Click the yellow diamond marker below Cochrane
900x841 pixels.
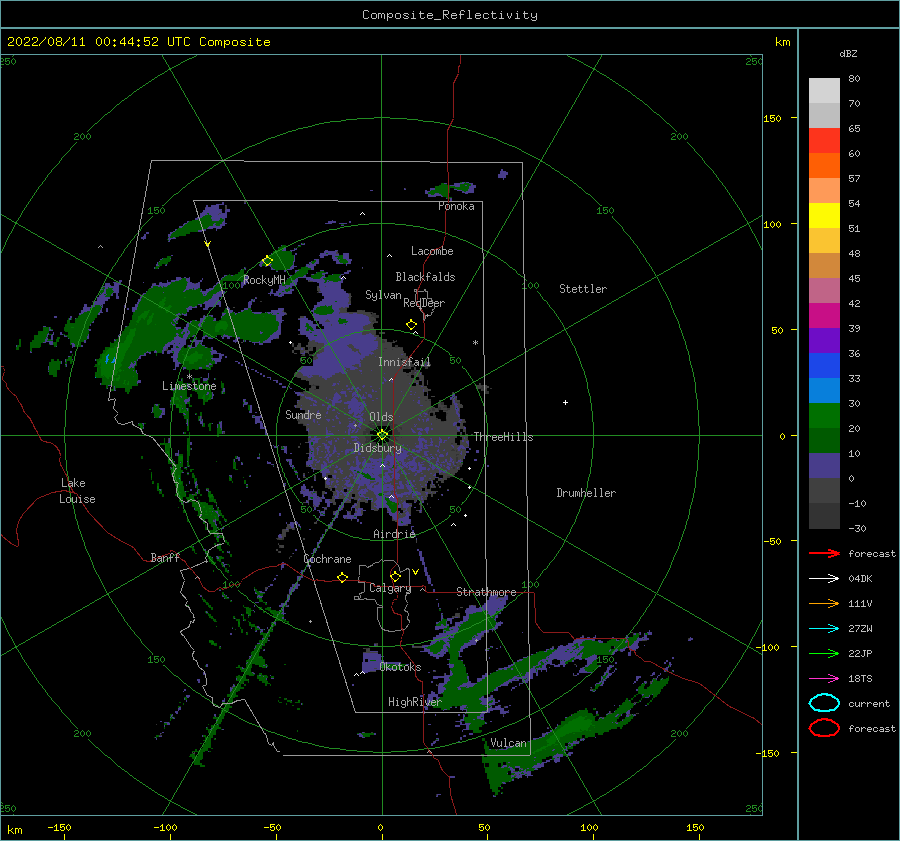[x=342, y=577]
